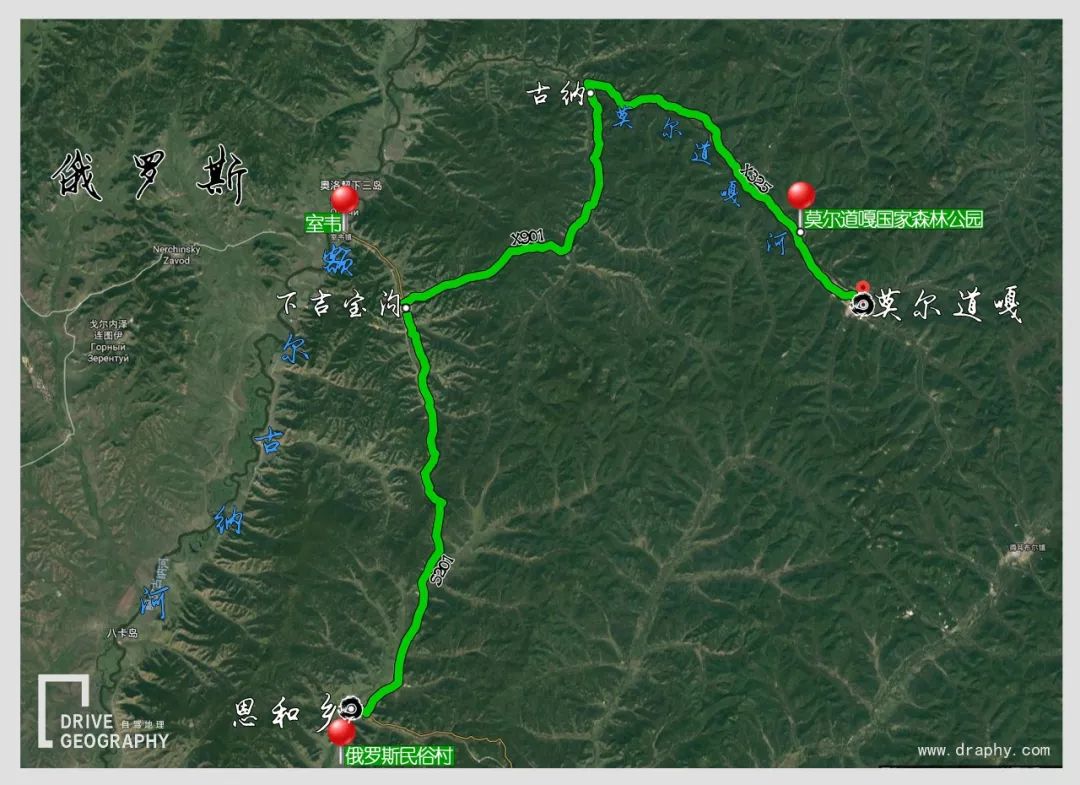The width and height of the screenshot is (1080, 785).
Task: Click the small red marker above 莫尔道嘎
Action: (862, 286)
